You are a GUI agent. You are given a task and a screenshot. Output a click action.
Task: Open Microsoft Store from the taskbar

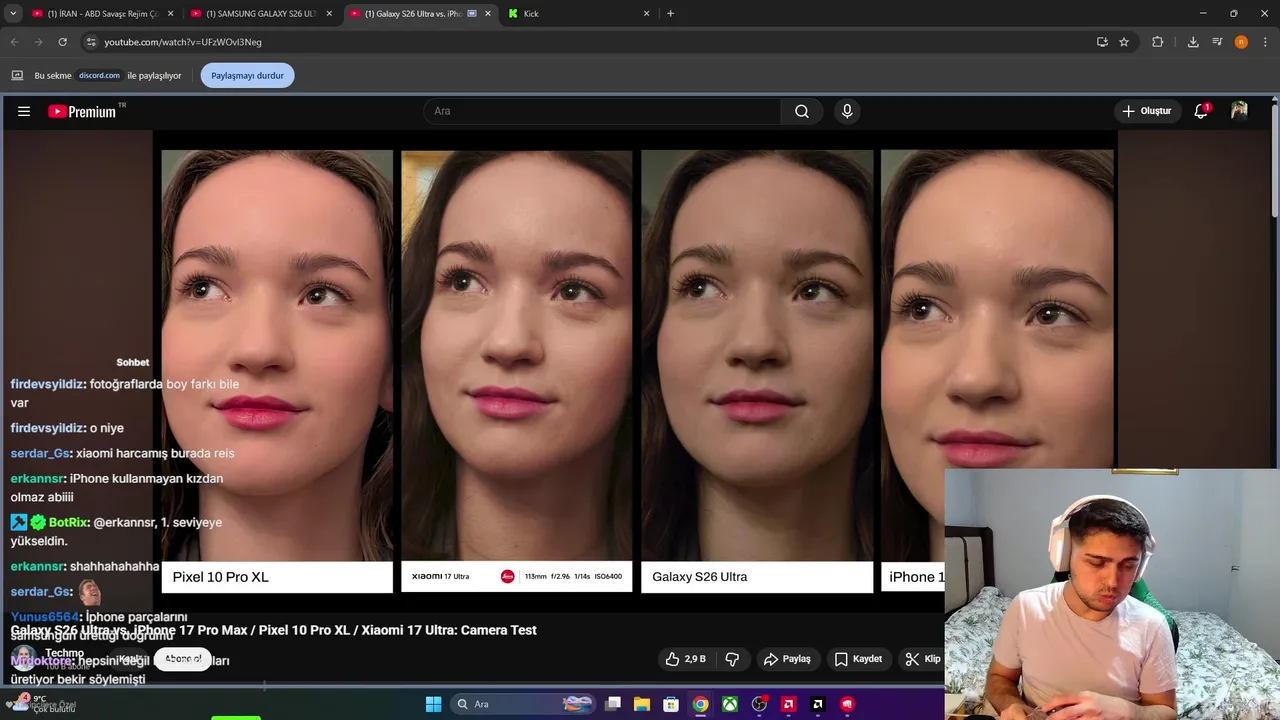coord(671,704)
